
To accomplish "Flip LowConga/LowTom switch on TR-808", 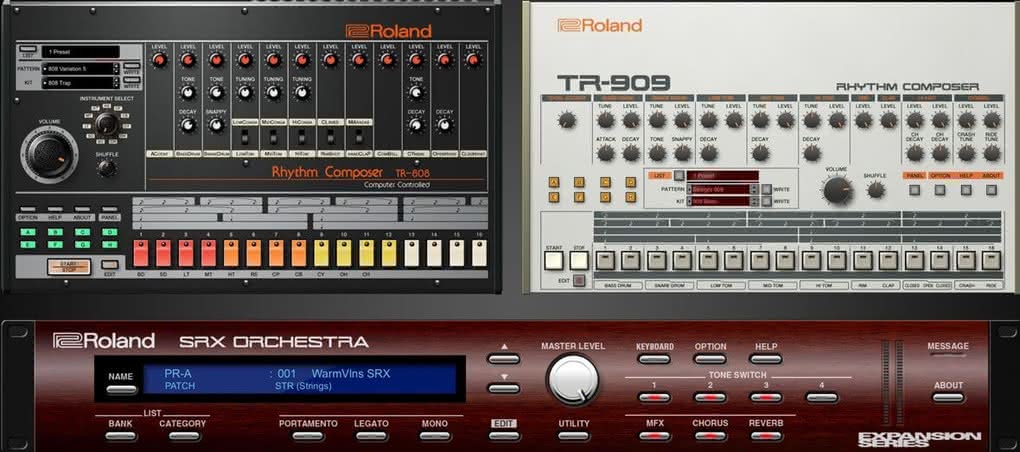I will click(x=245, y=137).
